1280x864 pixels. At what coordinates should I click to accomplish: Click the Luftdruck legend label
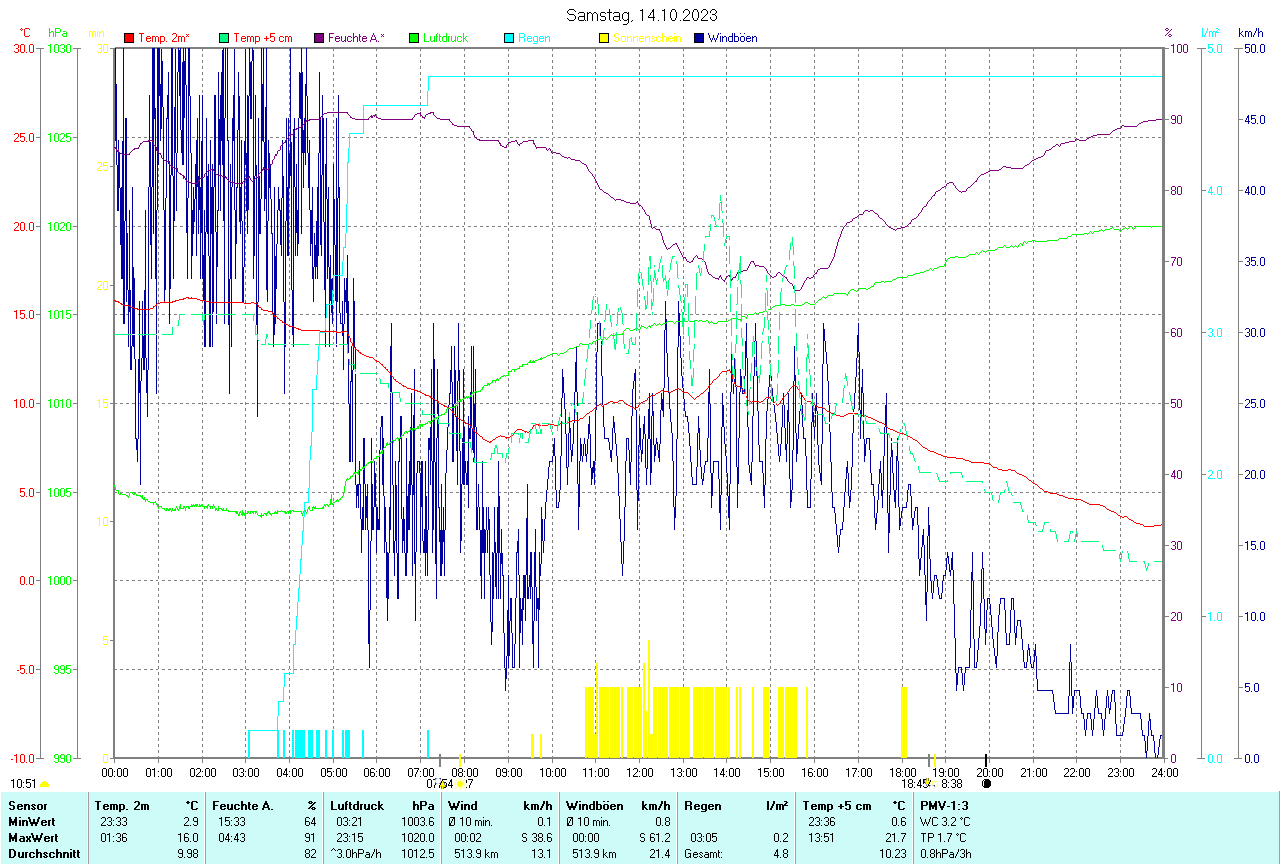coord(445,38)
